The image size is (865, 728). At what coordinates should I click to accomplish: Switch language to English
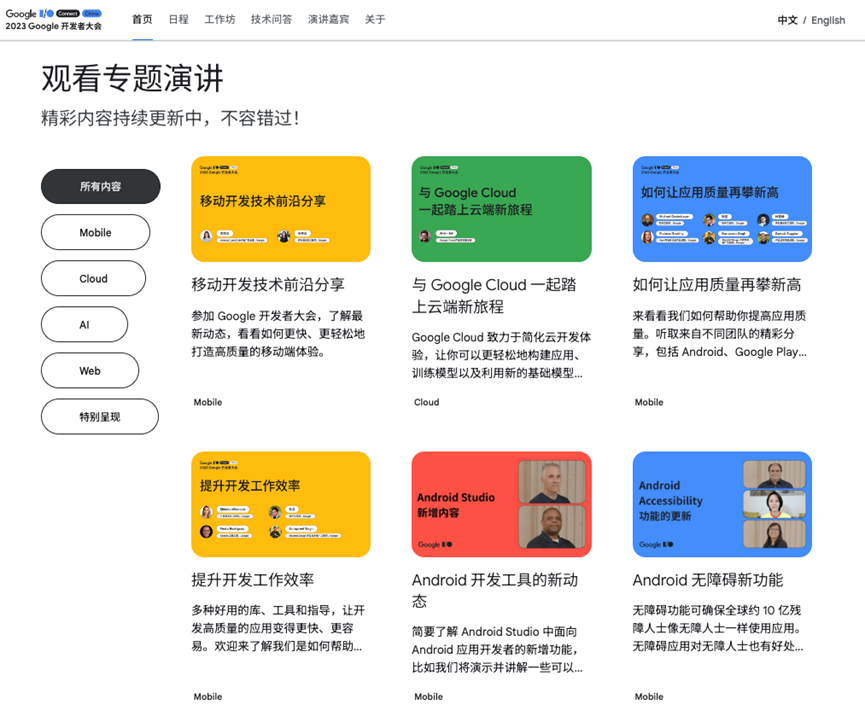pos(828,20)
